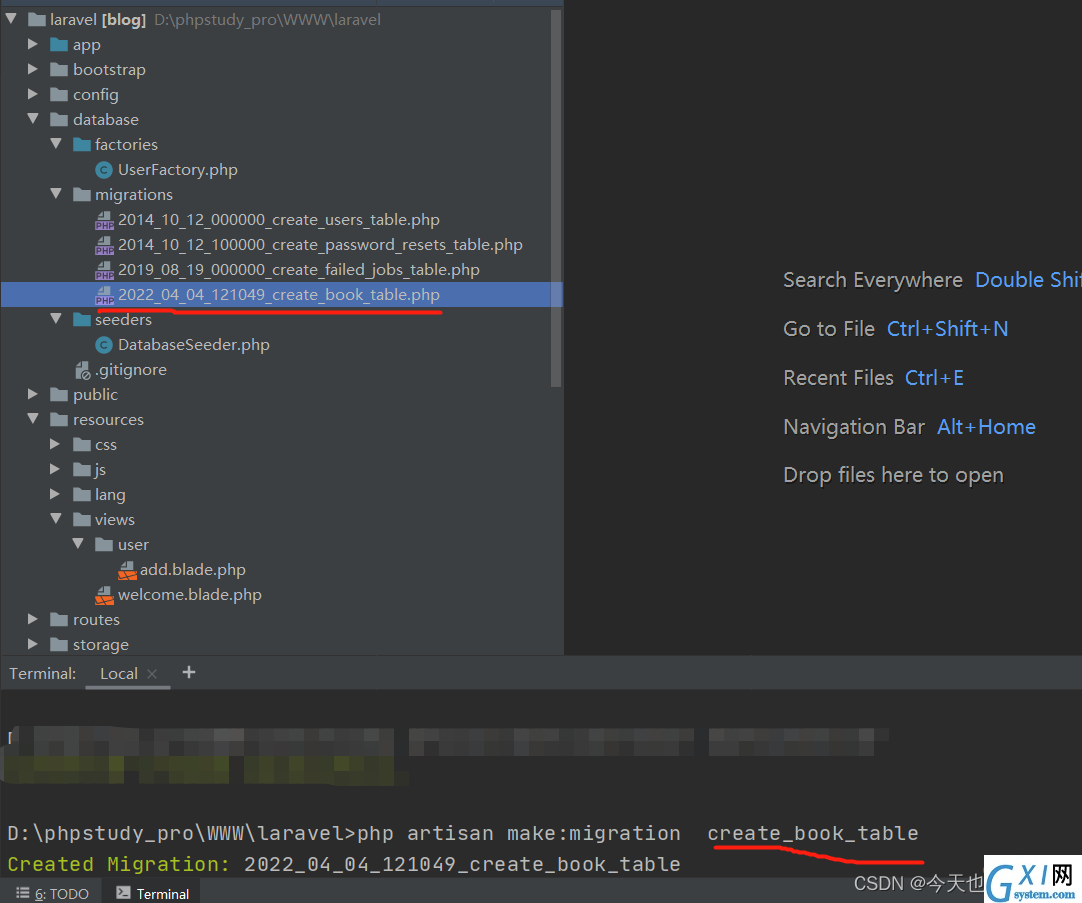Open the 6: TODO tool window

52,893
